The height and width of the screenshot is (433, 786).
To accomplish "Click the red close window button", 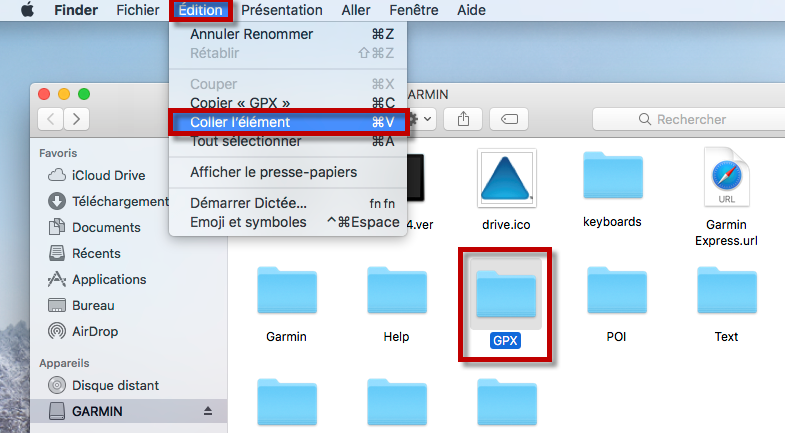I will (44, 94).
